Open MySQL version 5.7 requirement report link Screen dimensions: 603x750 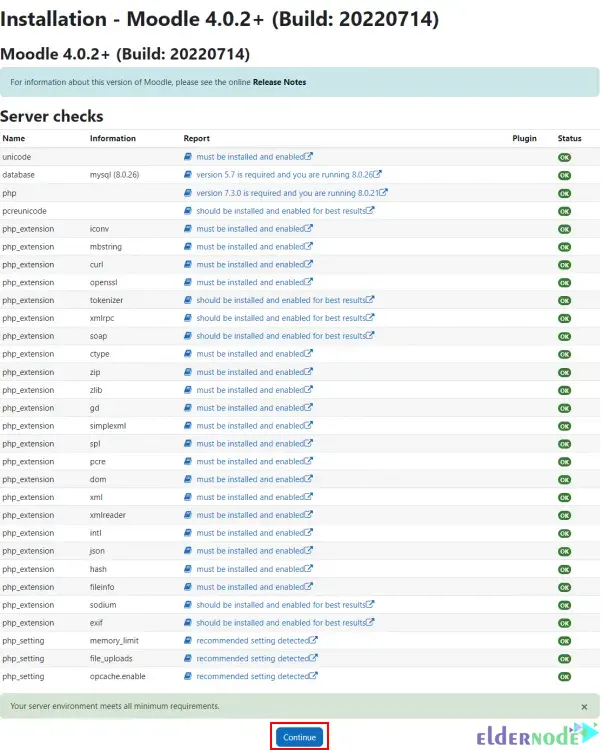tap(287, 175)
